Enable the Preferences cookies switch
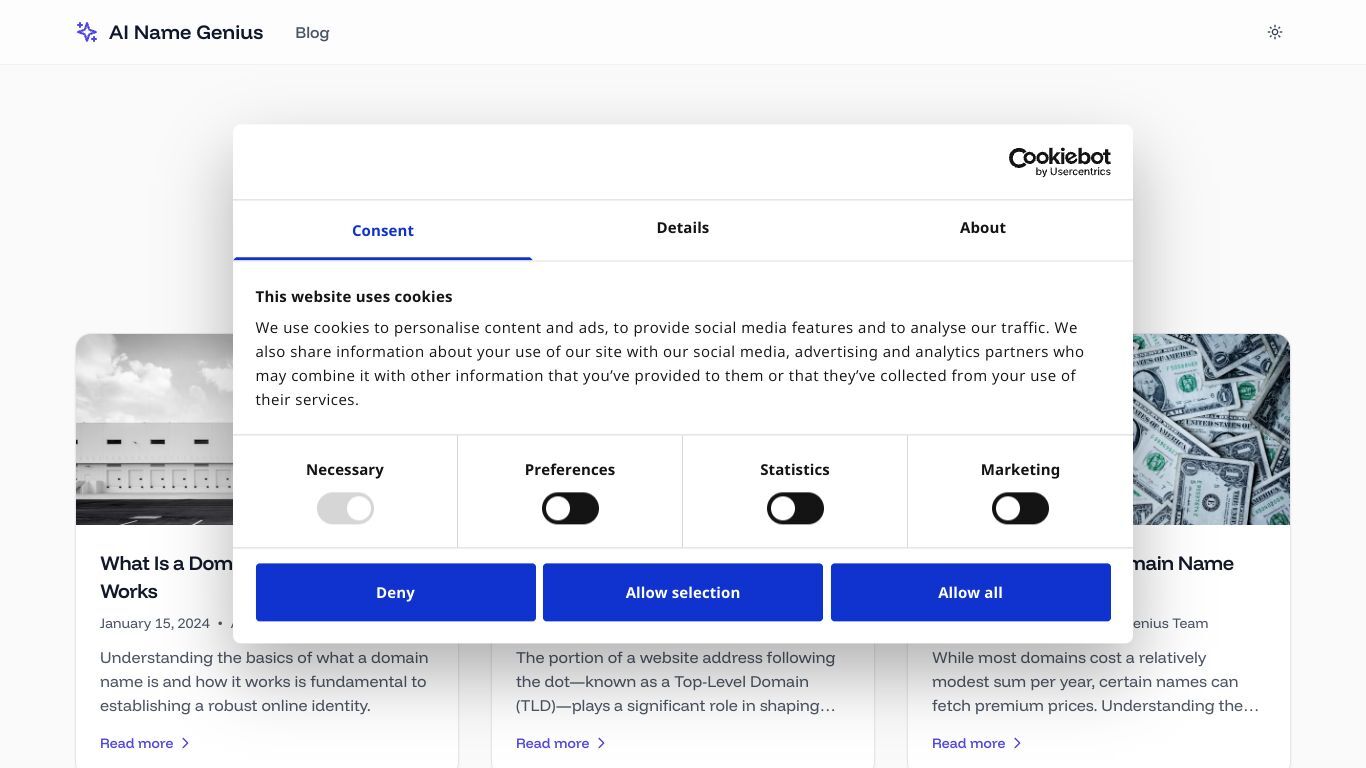 coord(570,508)
